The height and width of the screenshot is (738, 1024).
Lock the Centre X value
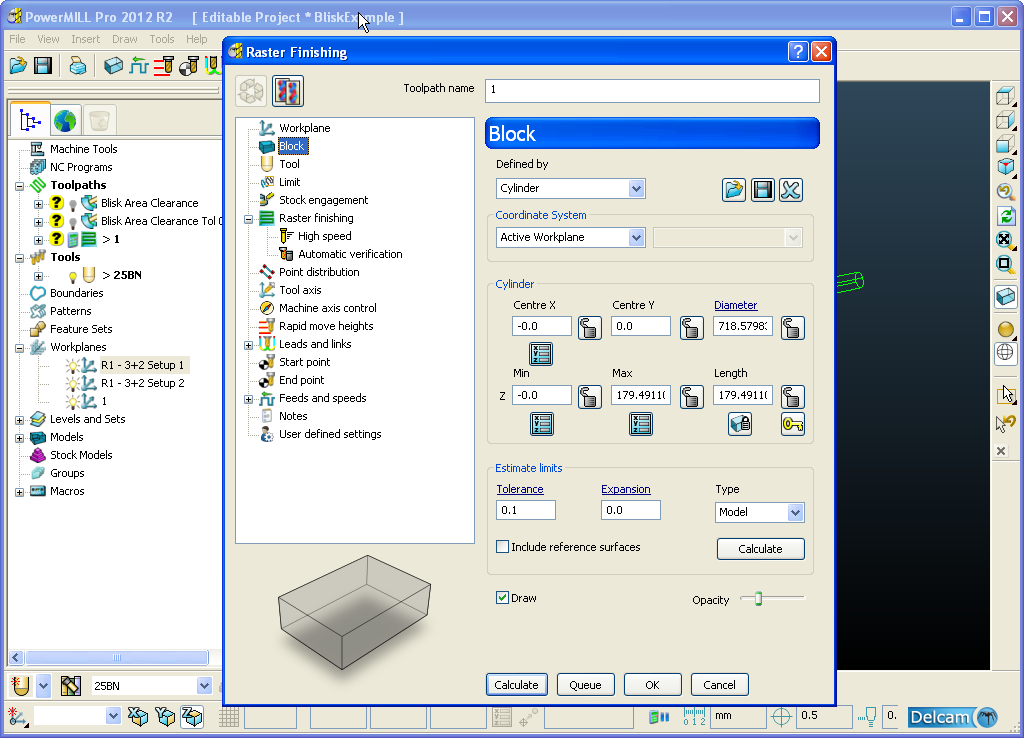tap(590, 328)
